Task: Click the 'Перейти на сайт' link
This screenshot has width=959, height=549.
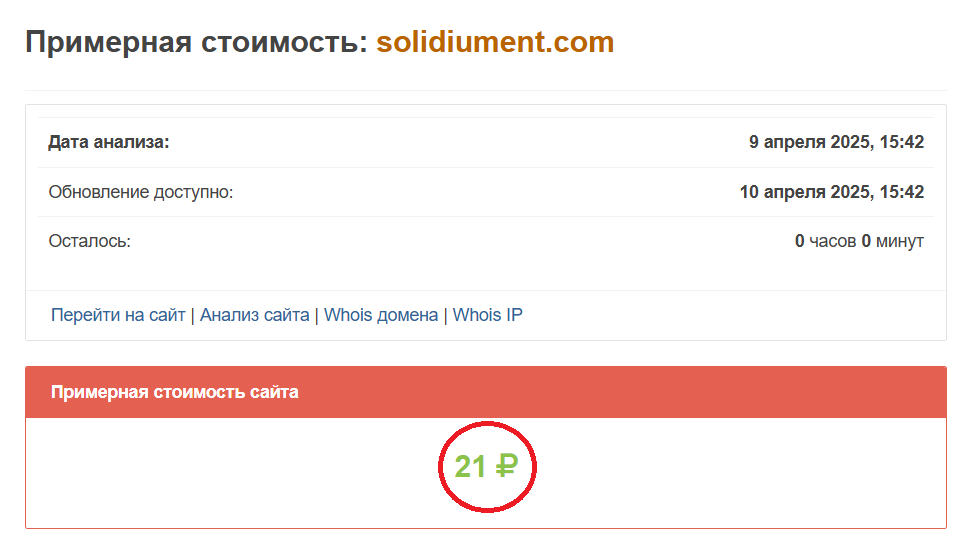Action: coord(118,315)
